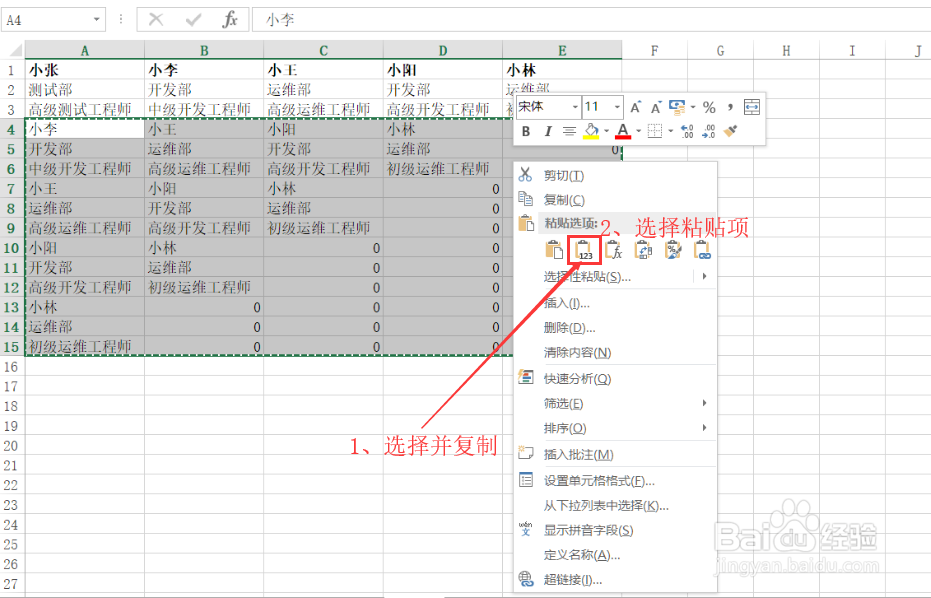Select the Transpose paste option
The height and width of the screenshot is (598, 931).
[x=644, y=250]
